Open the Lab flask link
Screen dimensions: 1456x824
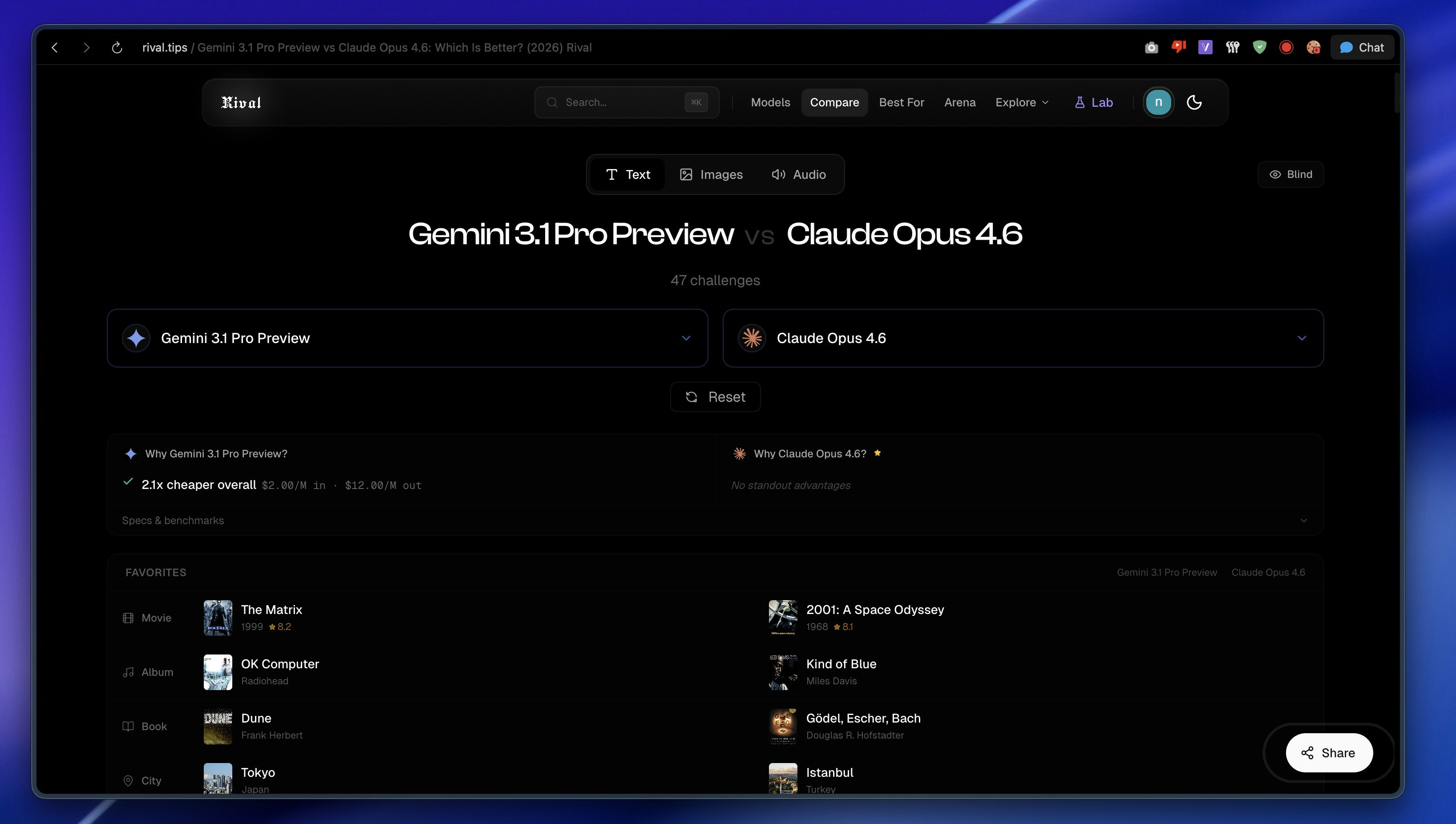click(x=1094, y=102)
